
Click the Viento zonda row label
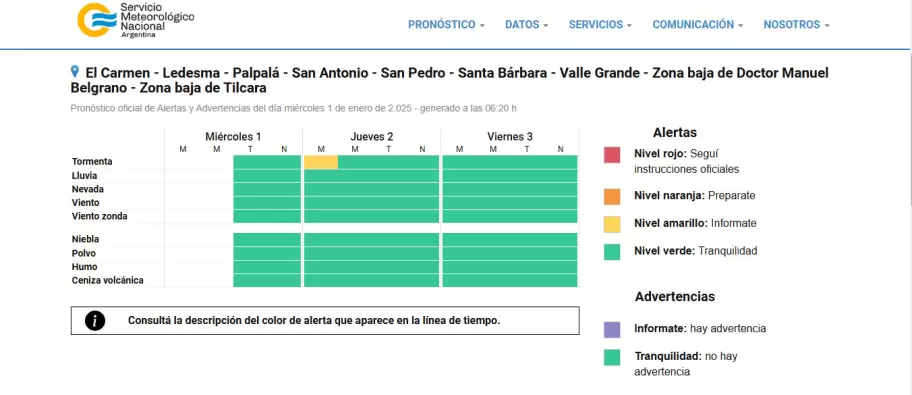click(x=99, y=216)
